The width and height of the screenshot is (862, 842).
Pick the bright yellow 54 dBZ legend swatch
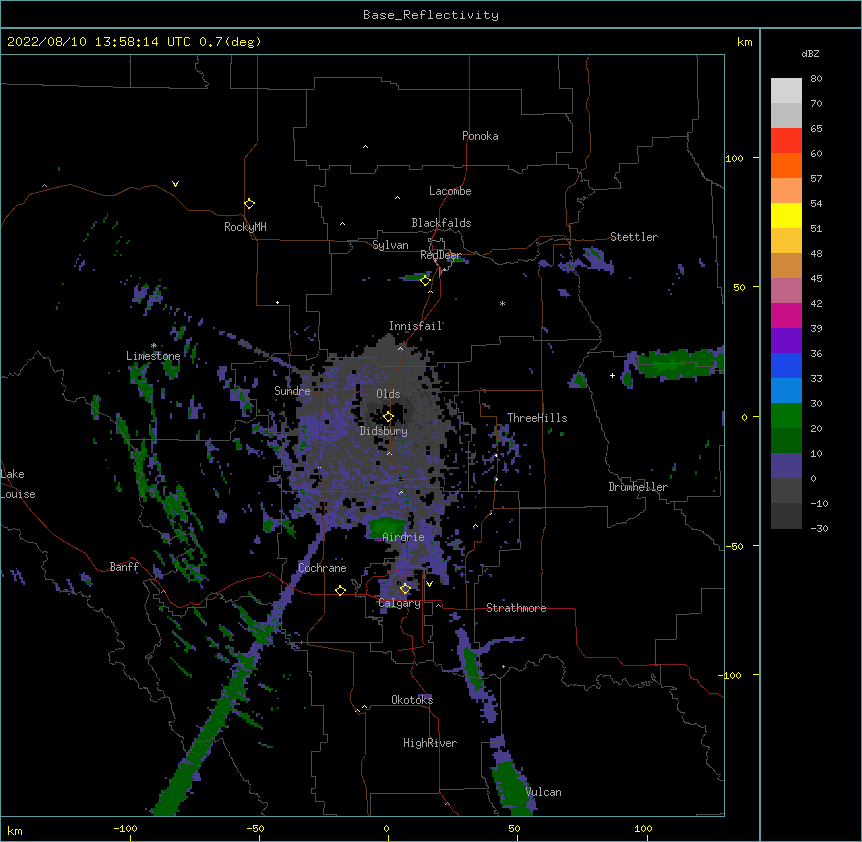(786, 215)
